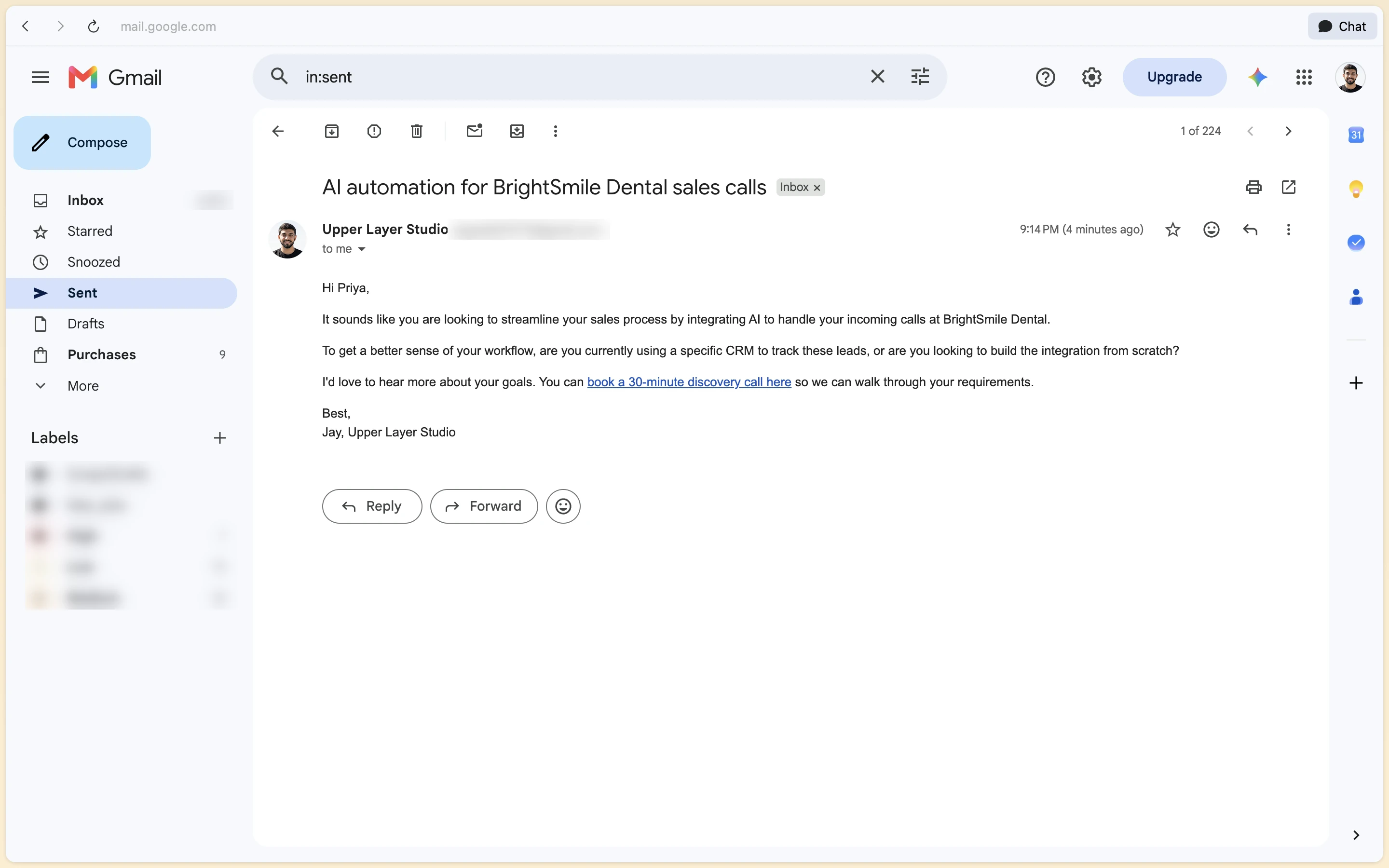Reload the mail.google.com page
The image size is (1389, 868).
click(x=94, y=27)
